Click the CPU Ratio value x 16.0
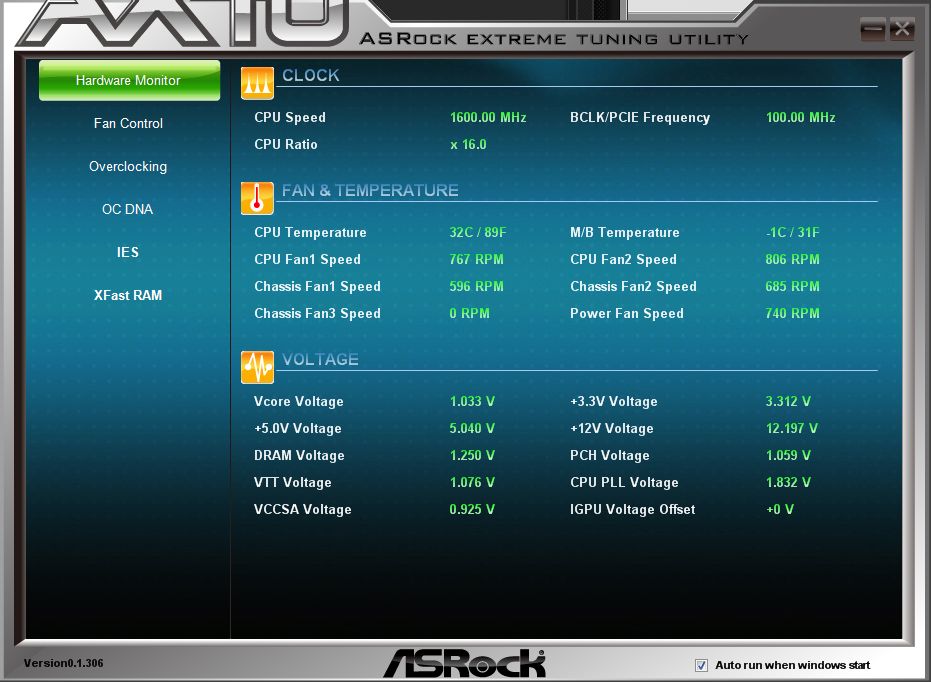This screenshot has width=931, height=682. tap(468, 144)
